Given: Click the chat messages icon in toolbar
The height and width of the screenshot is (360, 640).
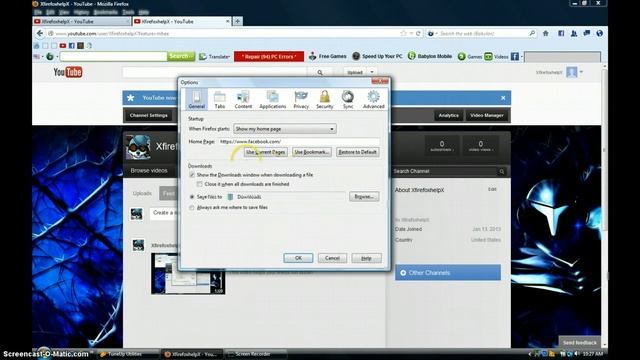Looking at the screenshot, I should pyautogui.click(x=587, y=33).
